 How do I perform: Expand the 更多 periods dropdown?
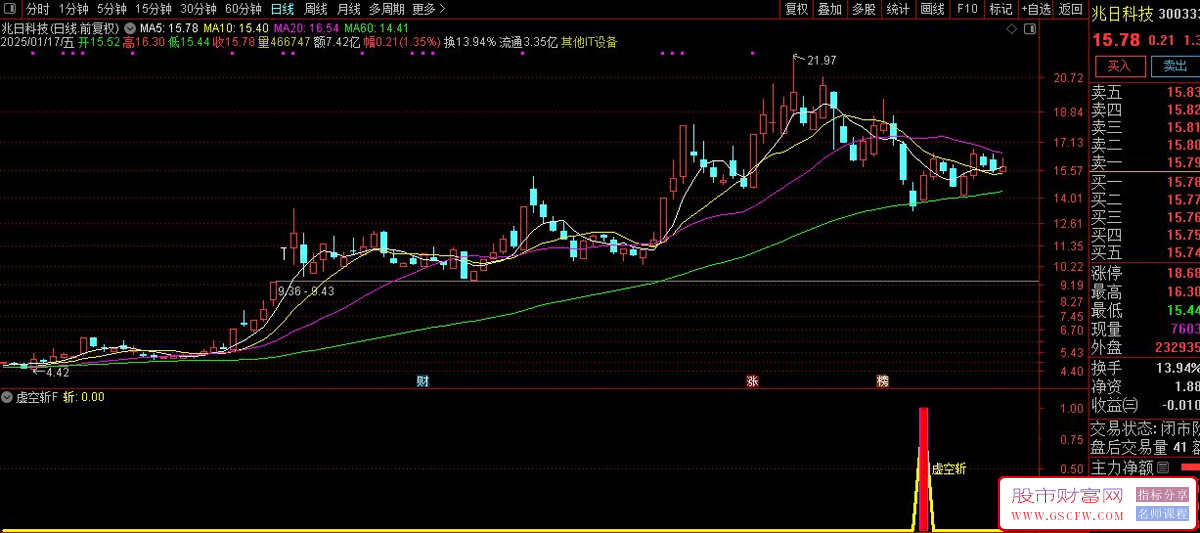(429, 9)
